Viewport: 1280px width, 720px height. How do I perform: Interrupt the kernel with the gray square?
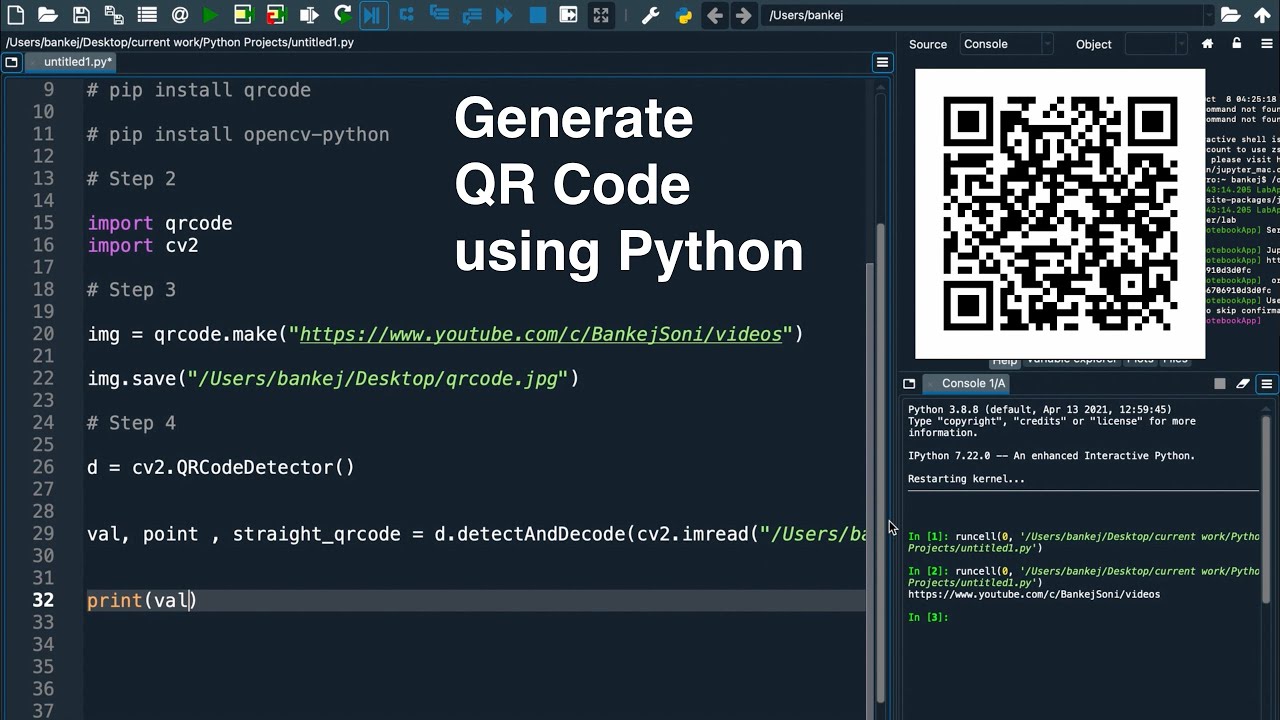pos(1220,383)
